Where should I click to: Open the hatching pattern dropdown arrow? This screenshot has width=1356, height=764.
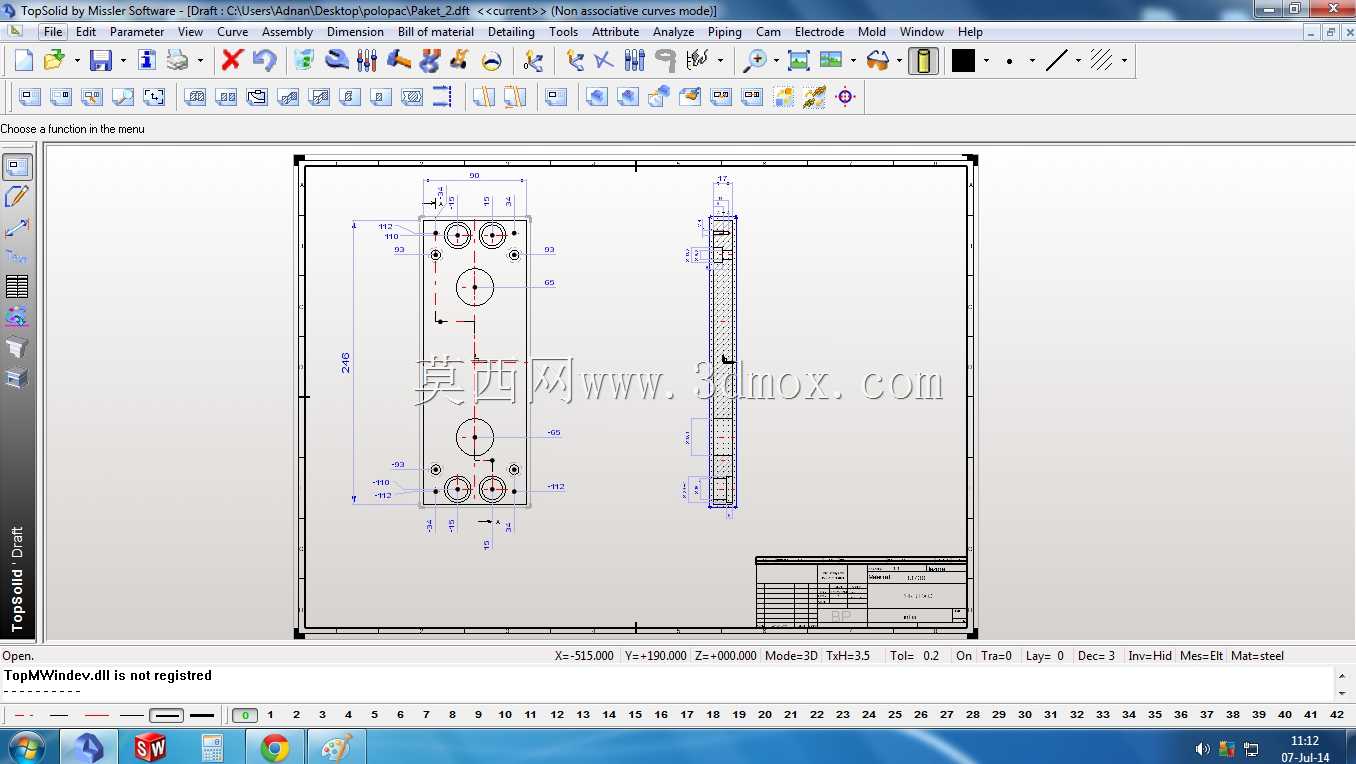1124,61
